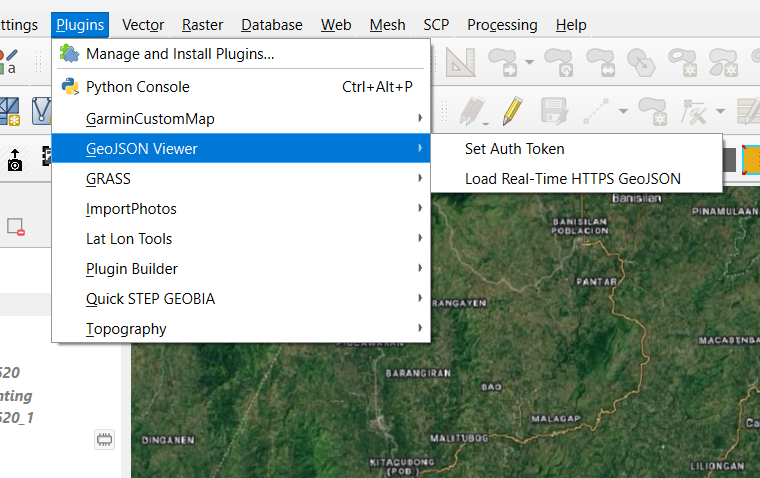Expand the Quick STEP GEOBIA submenu
Image resolution: width=760 pixels, height=478 pixels.
pyautogui.click(x=241, y=299)
